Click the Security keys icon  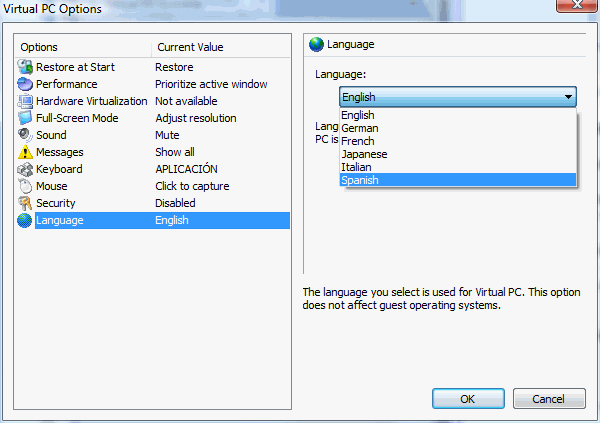click(25, 203)
